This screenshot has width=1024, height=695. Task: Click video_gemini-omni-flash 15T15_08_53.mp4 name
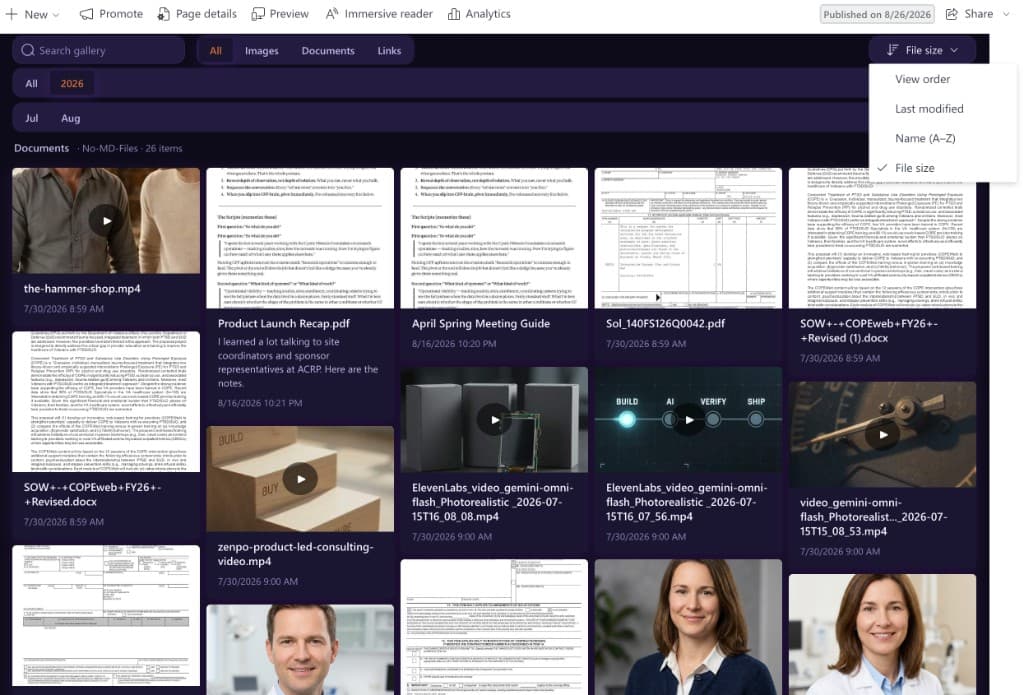coord(874,517)
